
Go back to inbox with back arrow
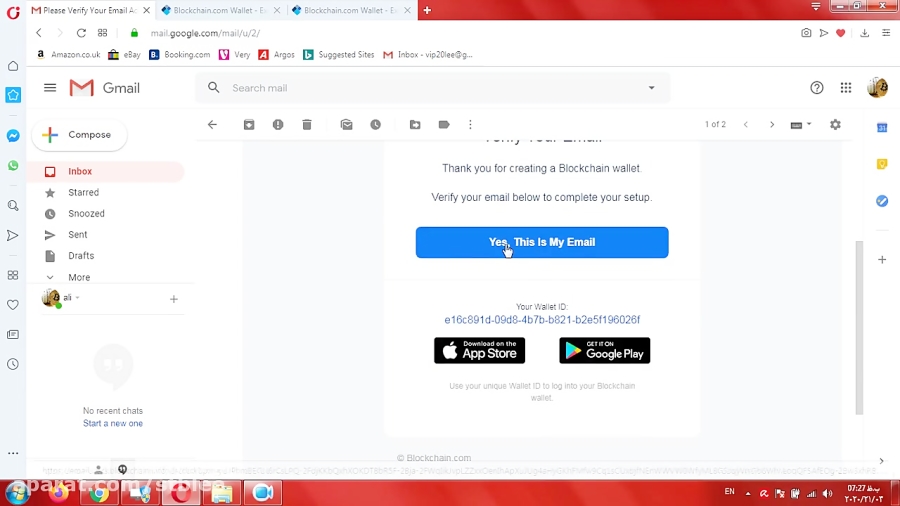click(x=212, y=124)
